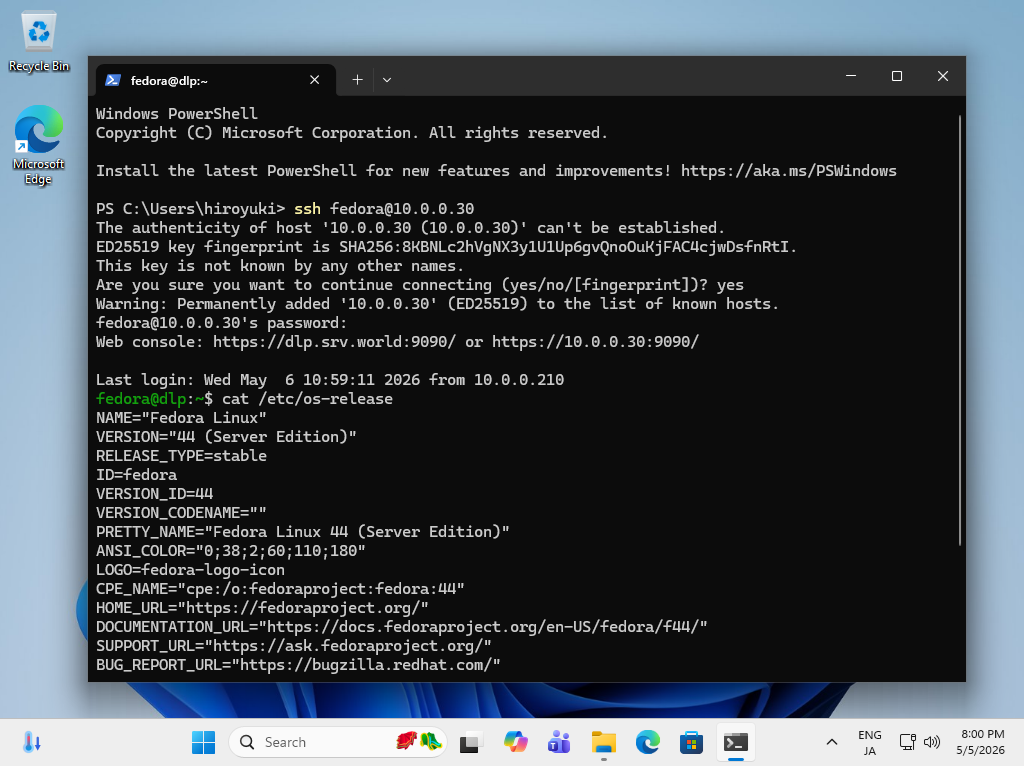Click 'VERSION_ID=44' line

[154, 494]
